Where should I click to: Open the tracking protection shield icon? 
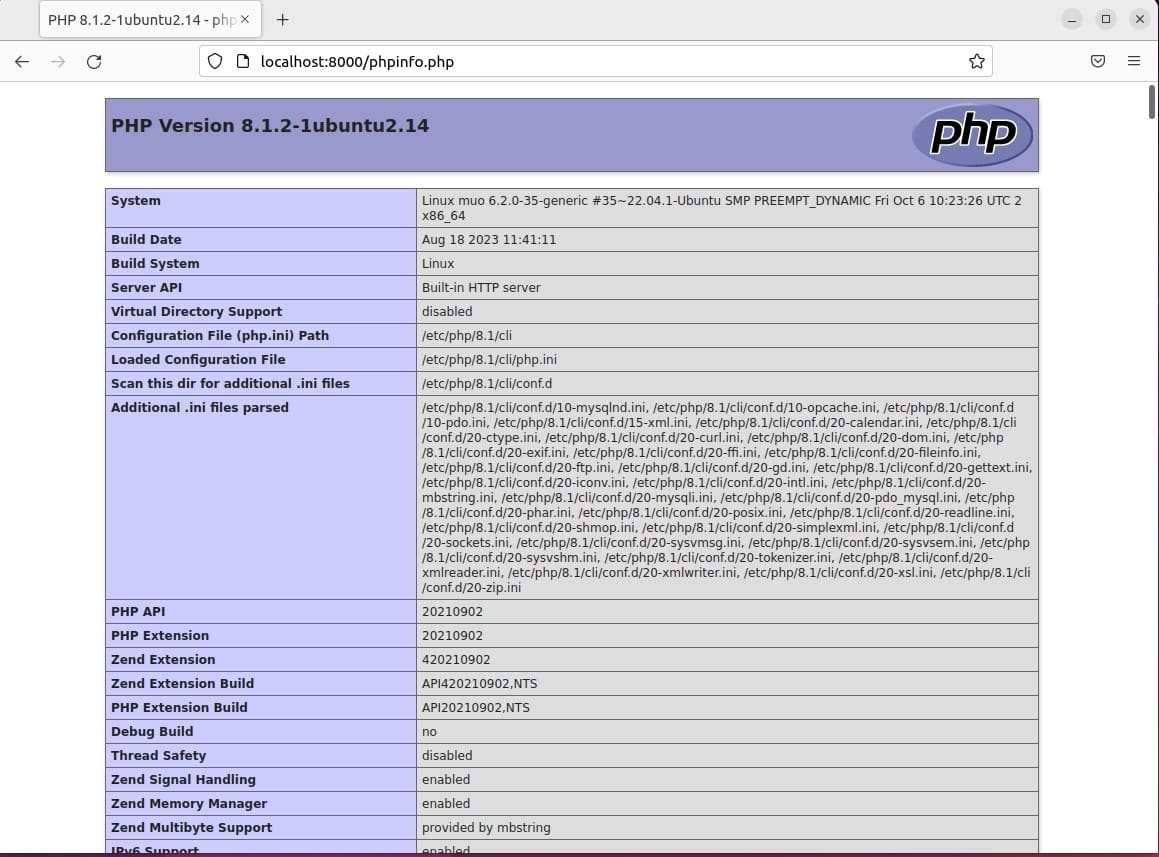pyautogui.click(x=214, y=61)
